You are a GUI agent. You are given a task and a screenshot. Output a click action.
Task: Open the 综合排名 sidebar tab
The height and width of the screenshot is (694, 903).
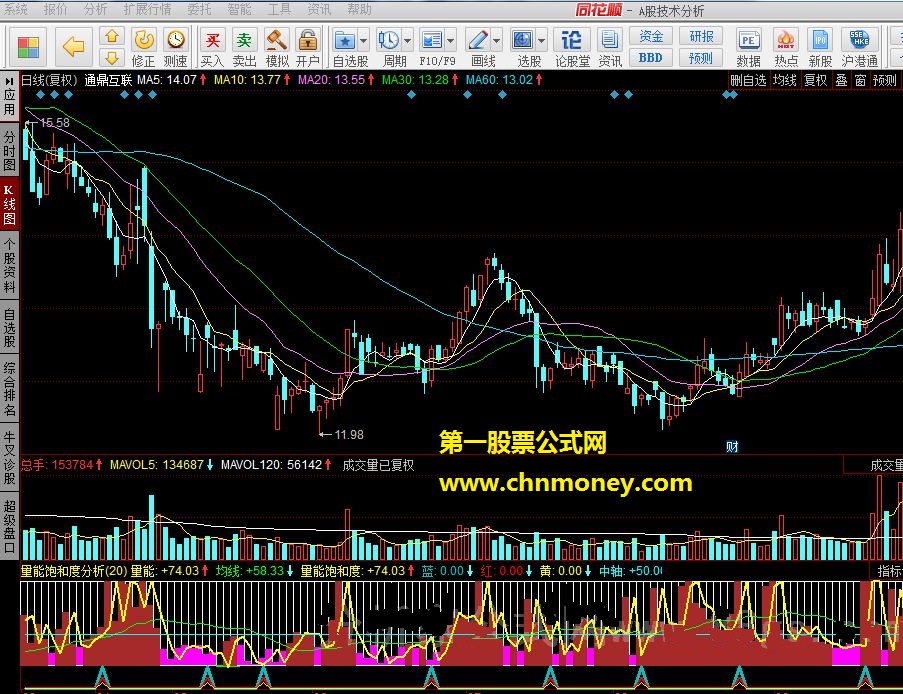[x=9, y=389]
